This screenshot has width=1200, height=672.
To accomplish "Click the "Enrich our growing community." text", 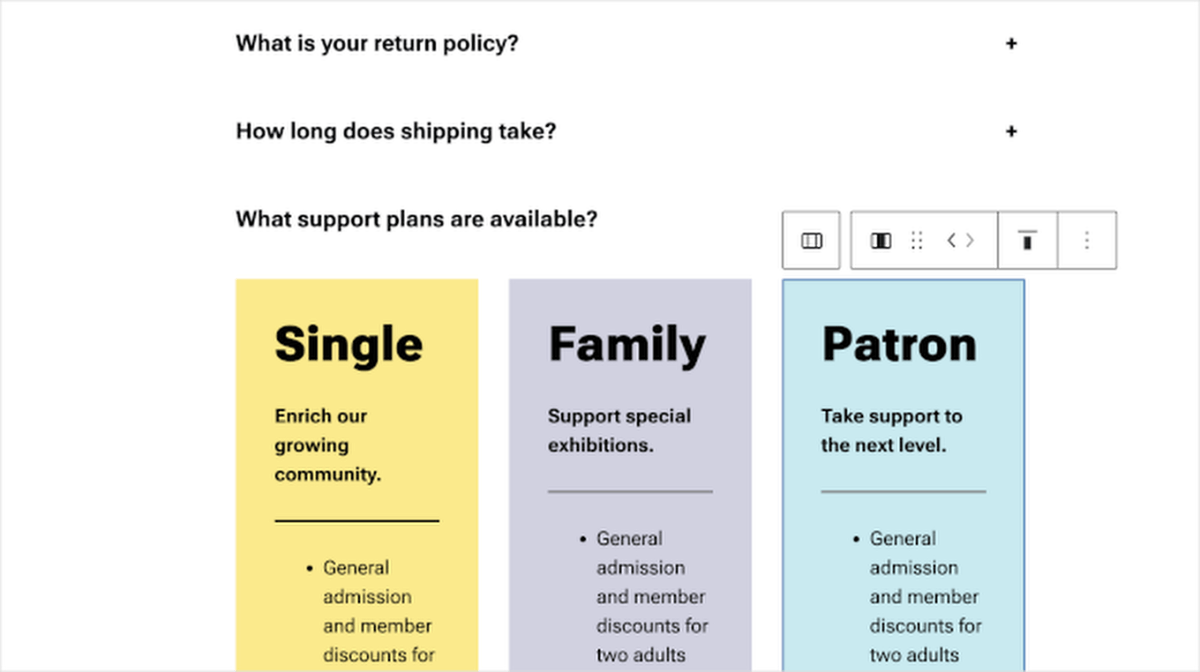I will pyautogui.click(x=328, y=445).
